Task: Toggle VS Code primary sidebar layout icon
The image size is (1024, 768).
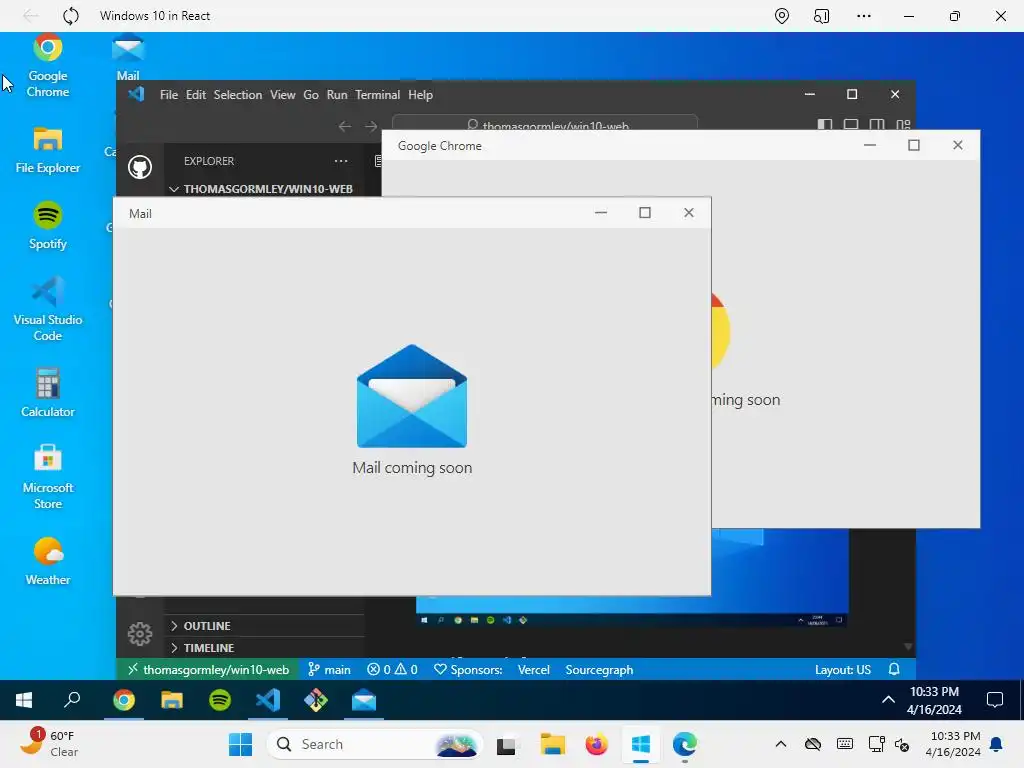Action: pos(825,124)
